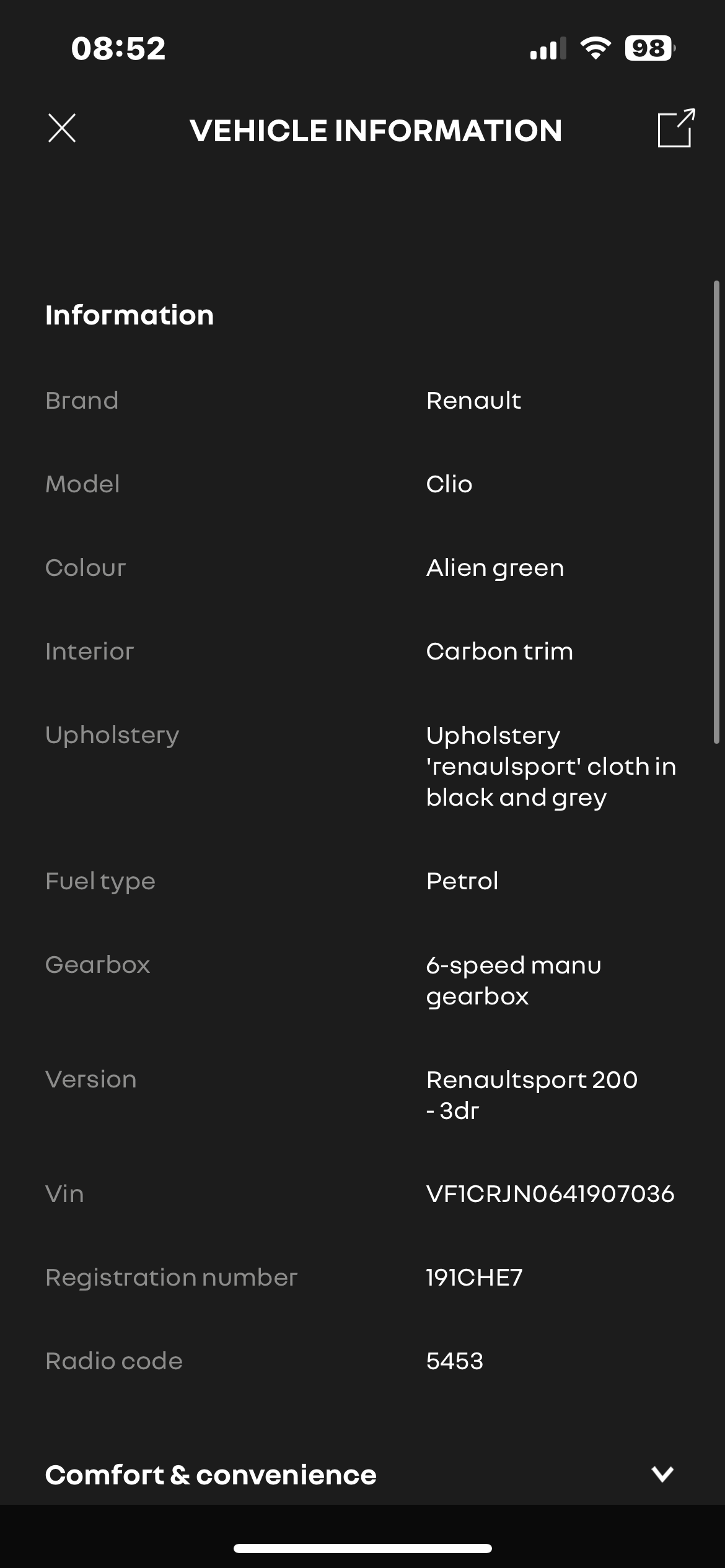Image resolution: width=725 pixels, height=1568 pixels.
Task: Tap the VIN number value
Action: [550, 1193]
